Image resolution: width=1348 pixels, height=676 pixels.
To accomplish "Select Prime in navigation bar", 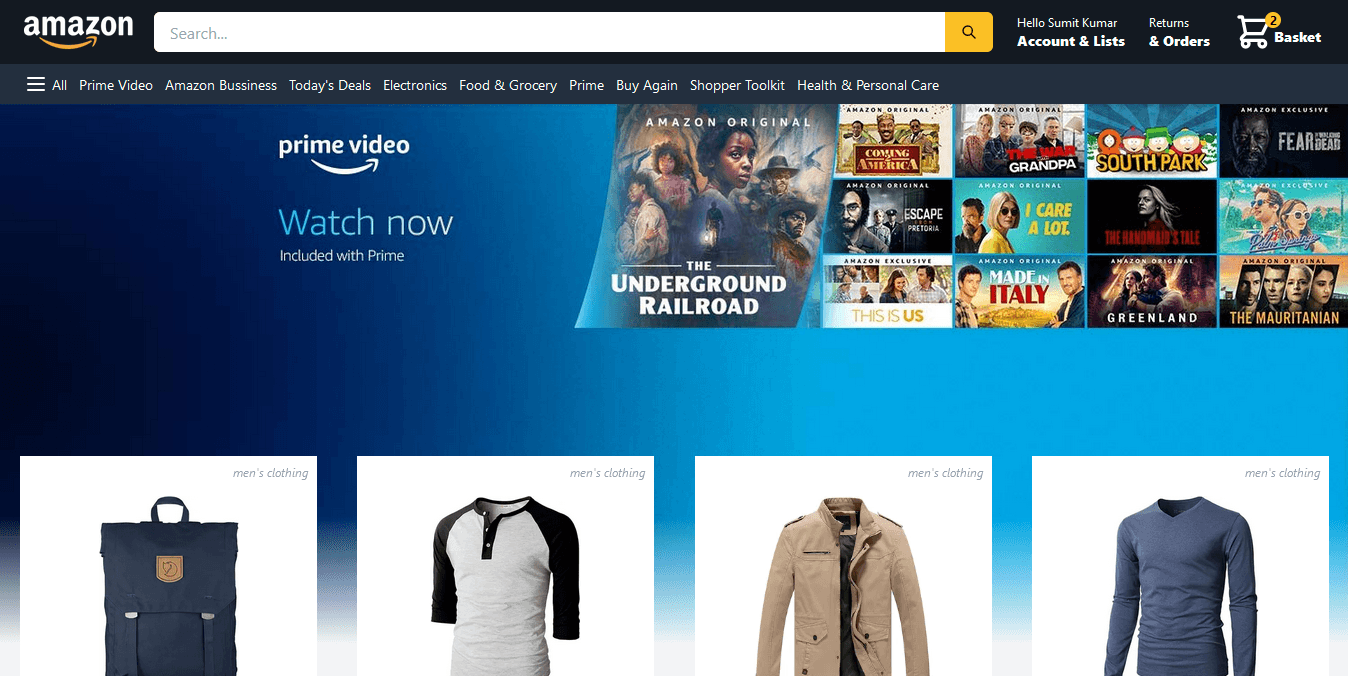I will pos(586,85).
